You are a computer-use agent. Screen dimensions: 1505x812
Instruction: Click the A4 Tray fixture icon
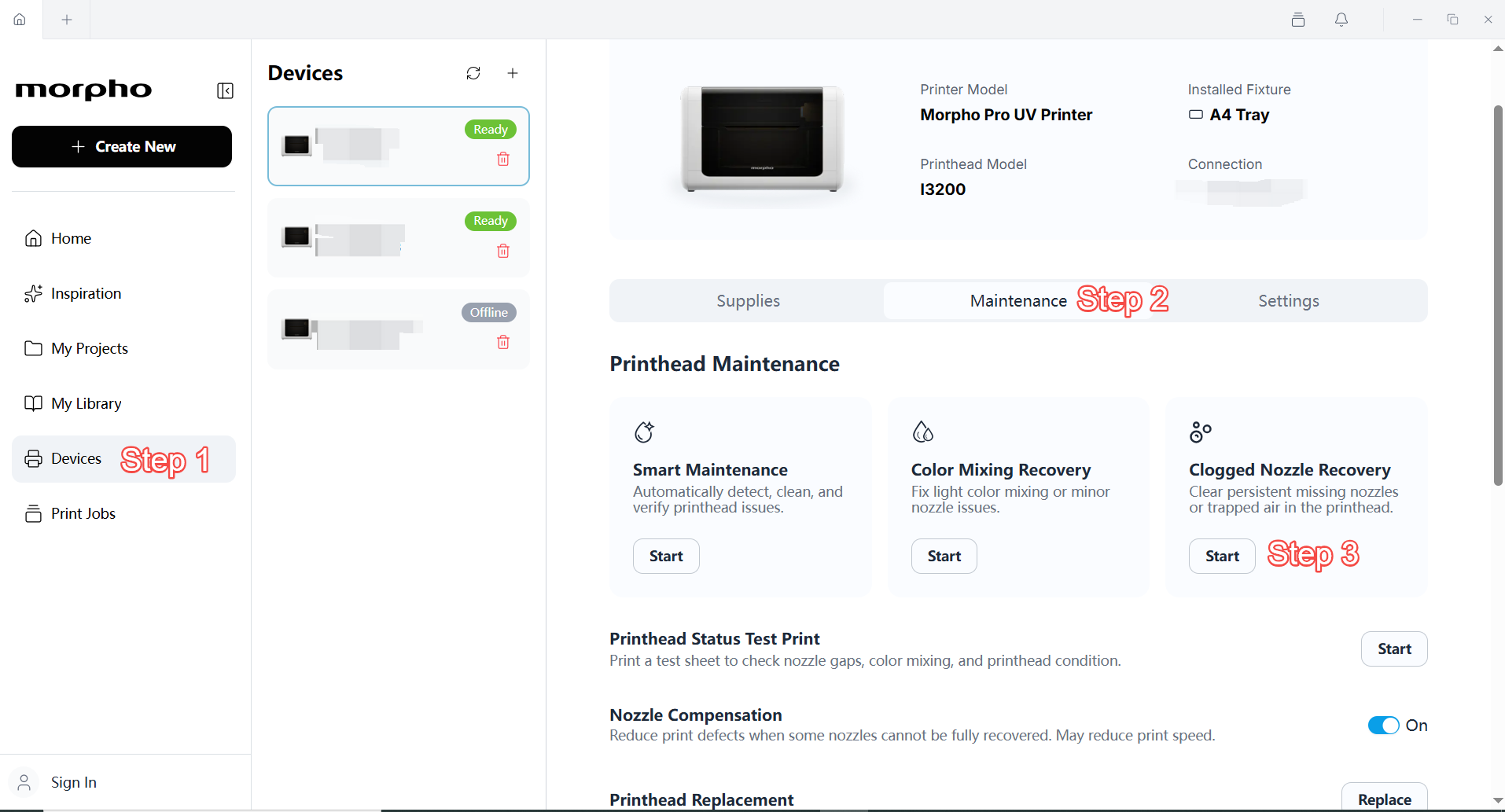[x=1196, y=115]
